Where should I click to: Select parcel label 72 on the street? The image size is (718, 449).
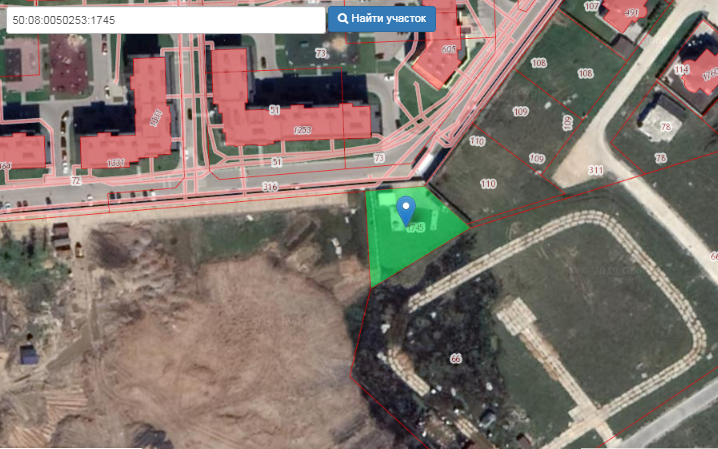76,181
